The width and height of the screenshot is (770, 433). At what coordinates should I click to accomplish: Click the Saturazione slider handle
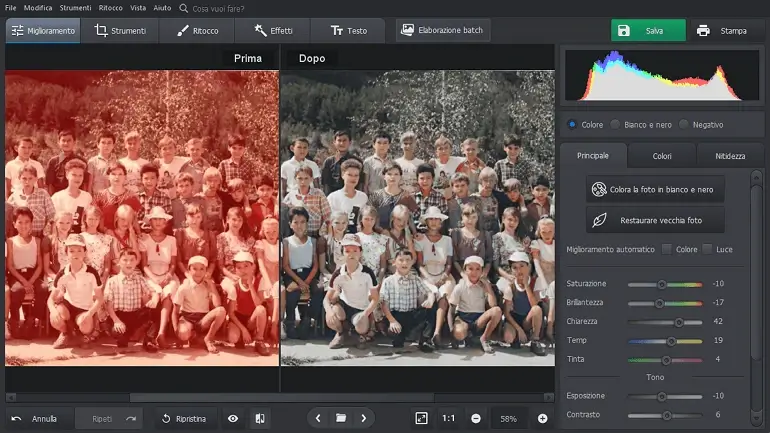pyautogui.click(x=661, y=284)
